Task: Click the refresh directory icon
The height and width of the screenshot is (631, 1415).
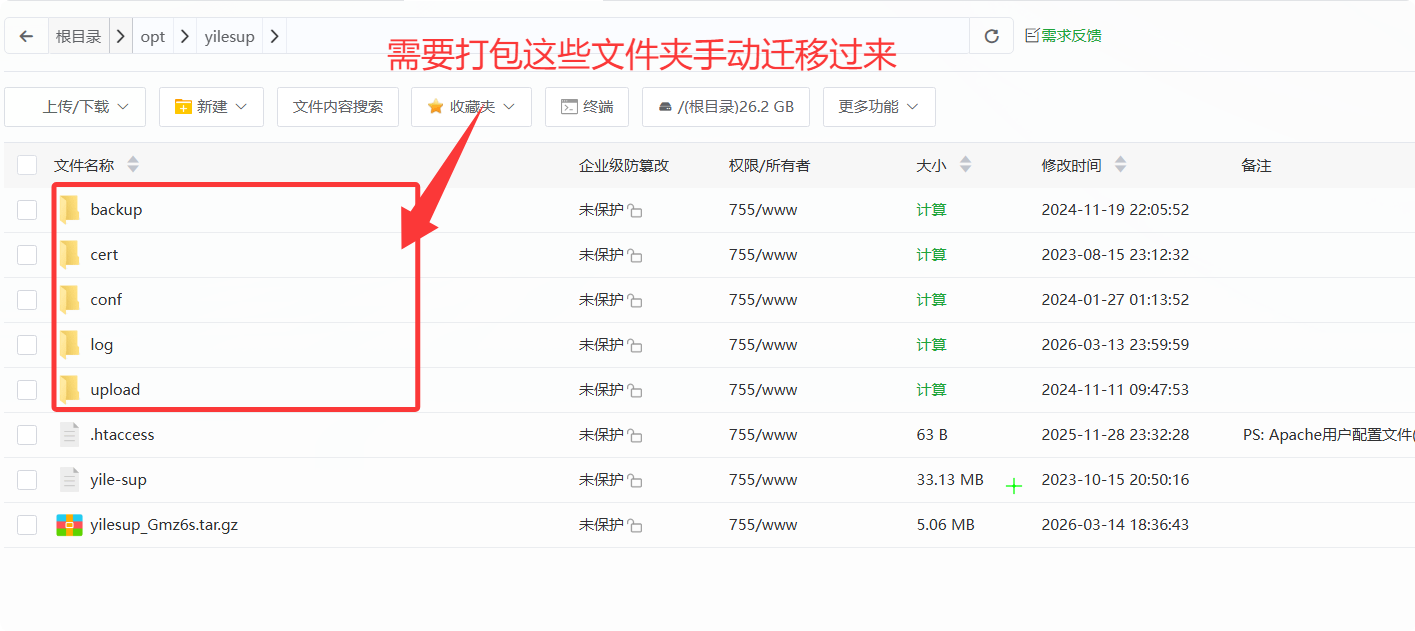Action: tap(991, 36)
